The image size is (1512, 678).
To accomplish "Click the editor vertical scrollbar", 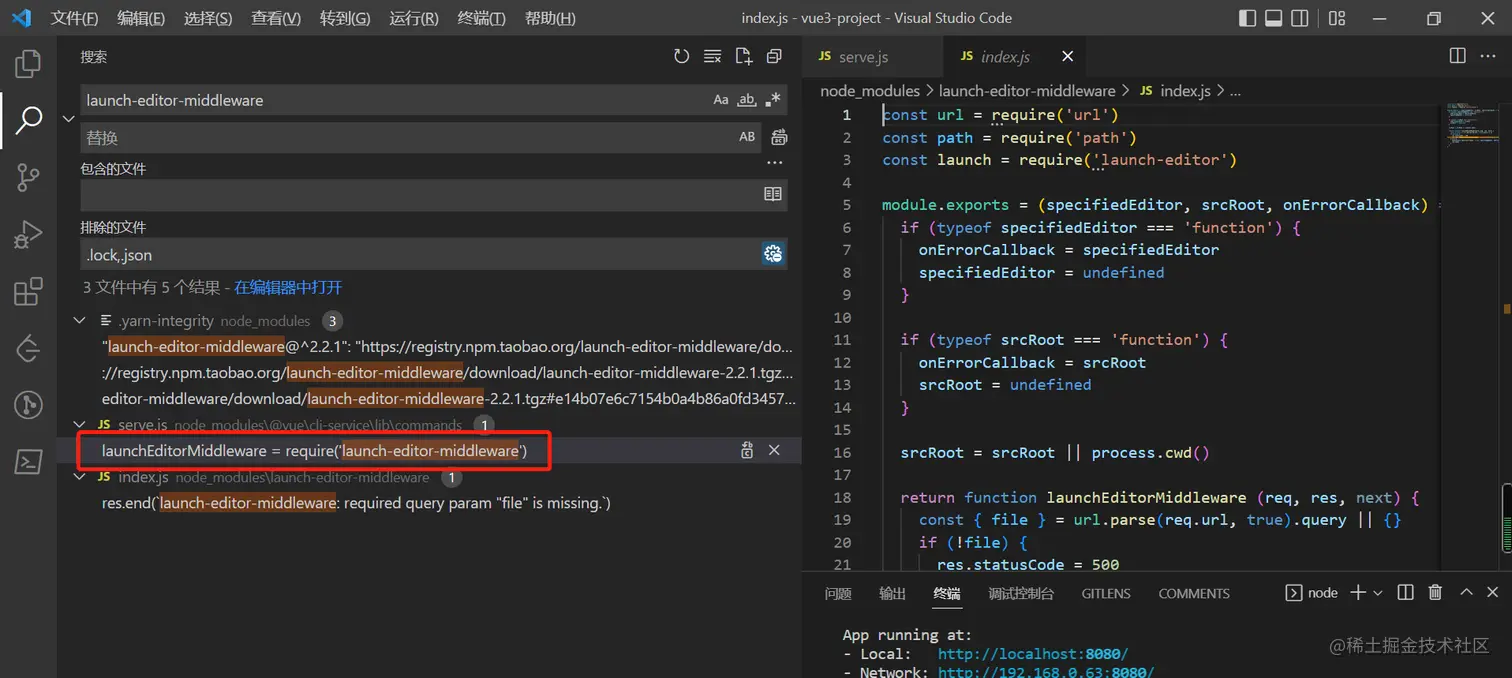I will (x=1506, y=335).
